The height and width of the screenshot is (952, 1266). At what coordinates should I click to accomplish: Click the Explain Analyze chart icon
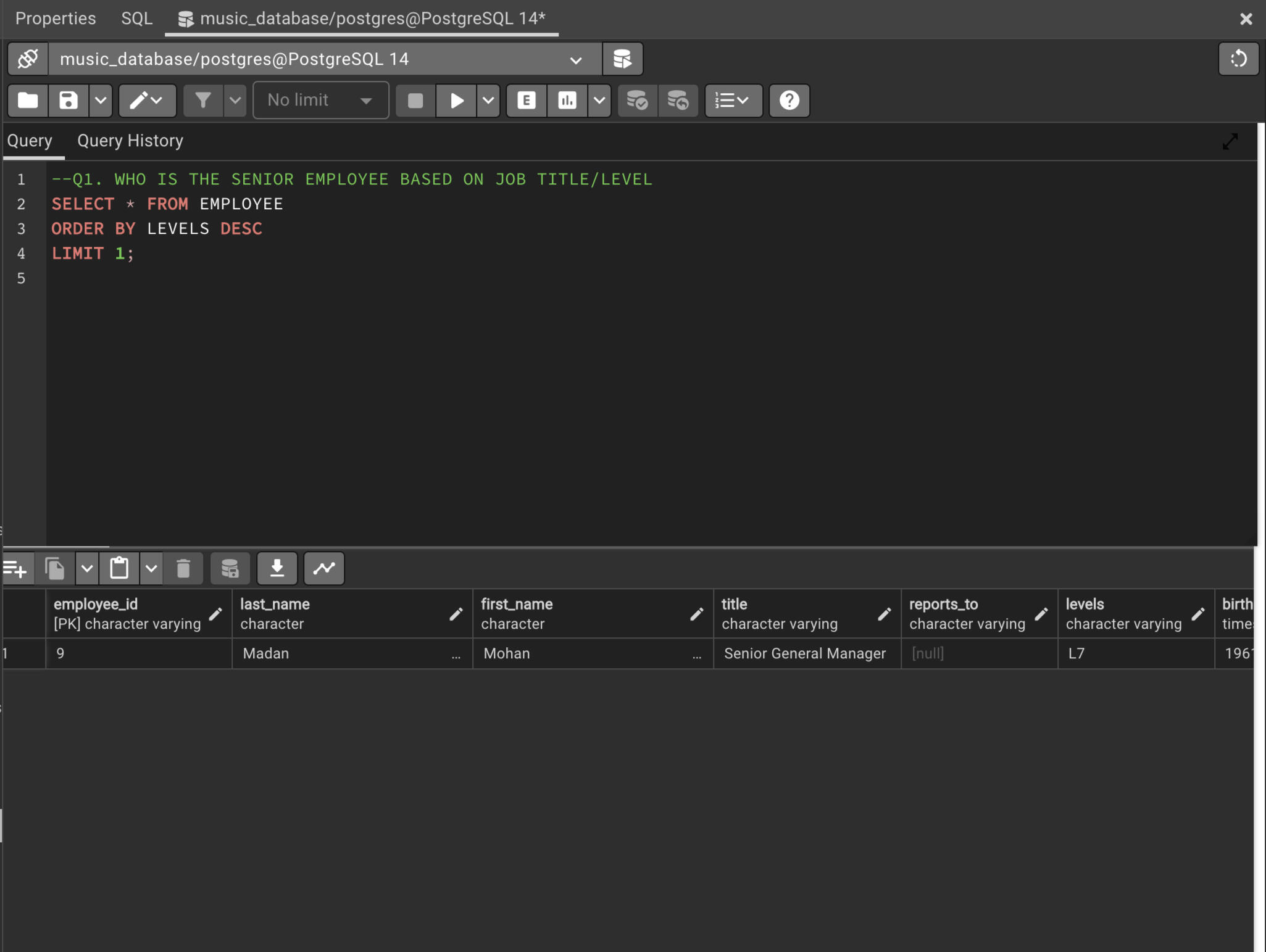point(567,100)
